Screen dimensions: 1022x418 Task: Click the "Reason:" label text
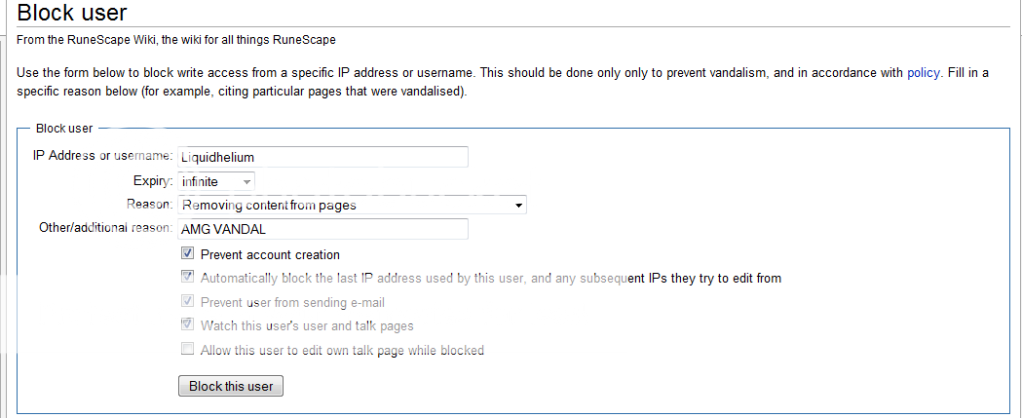click(x=151, y=206)
